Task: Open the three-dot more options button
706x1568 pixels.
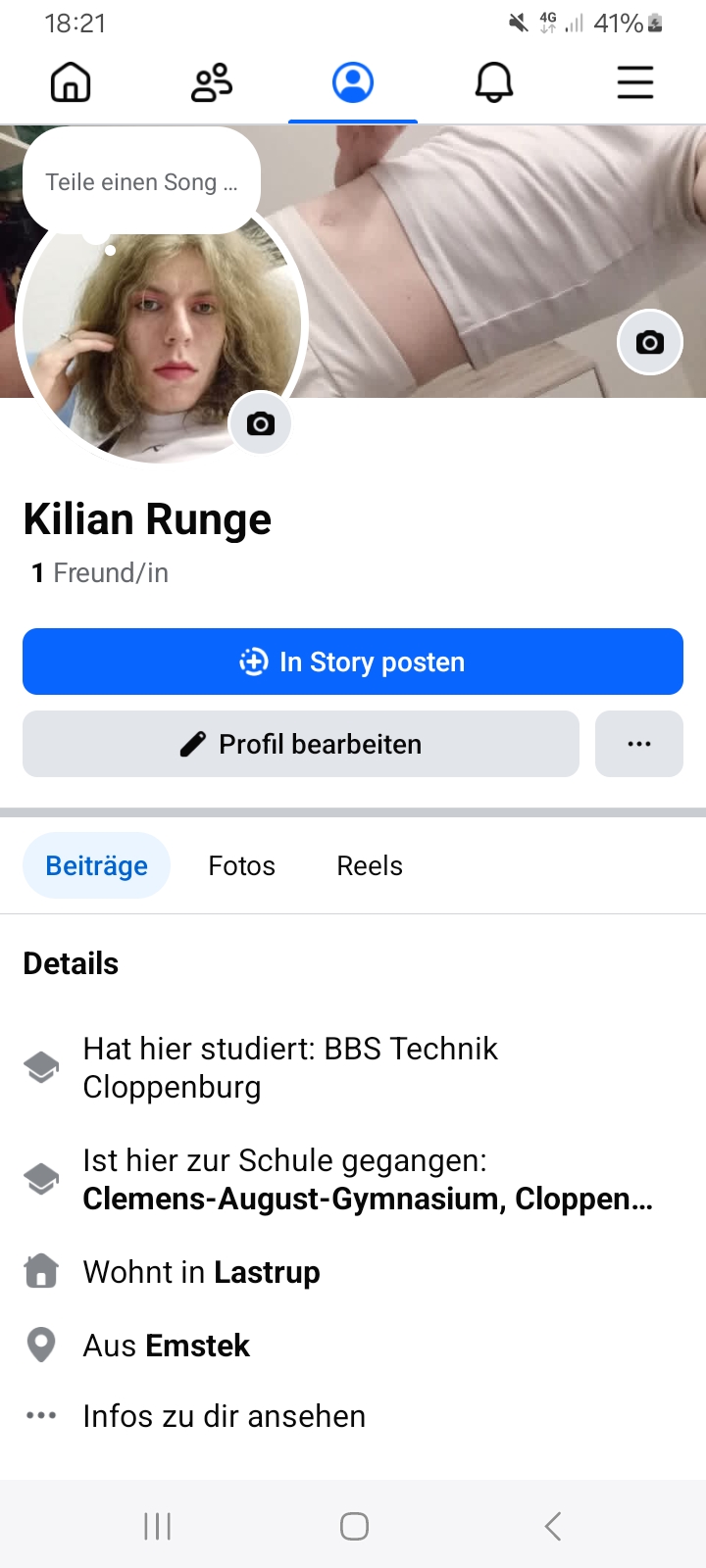Action: click(639, 745)
